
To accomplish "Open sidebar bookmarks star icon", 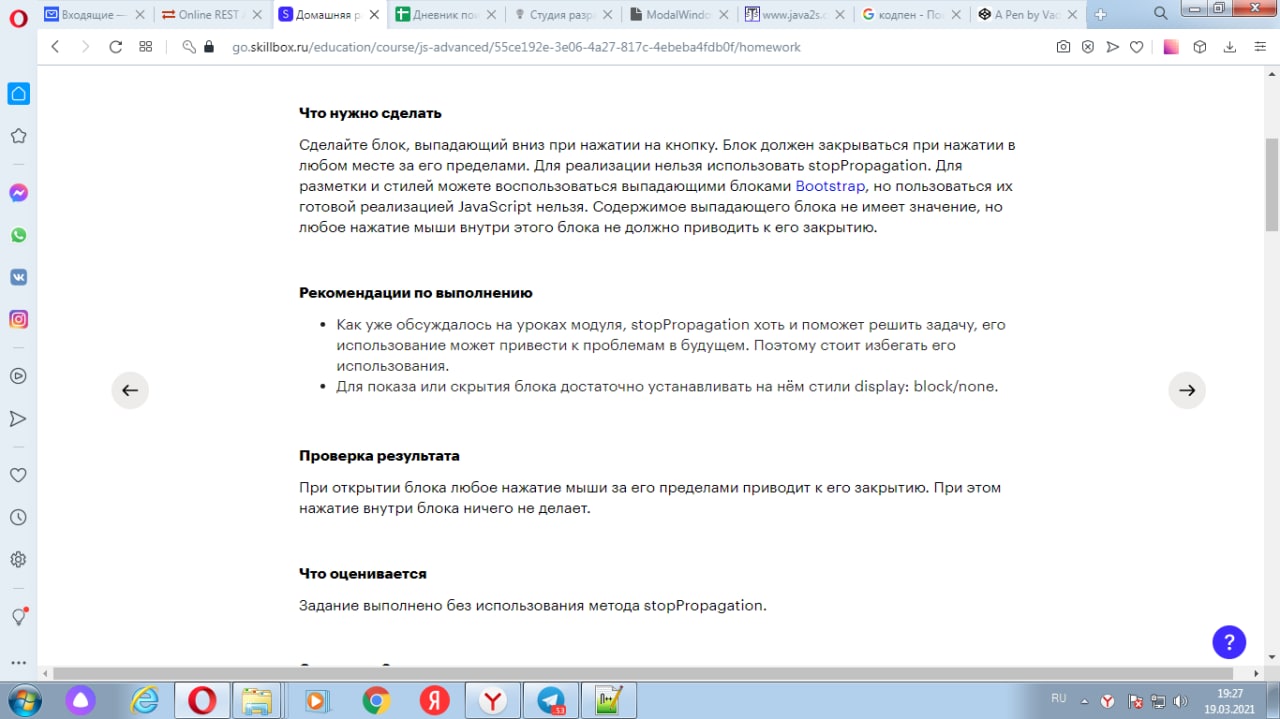I will 18,136.
